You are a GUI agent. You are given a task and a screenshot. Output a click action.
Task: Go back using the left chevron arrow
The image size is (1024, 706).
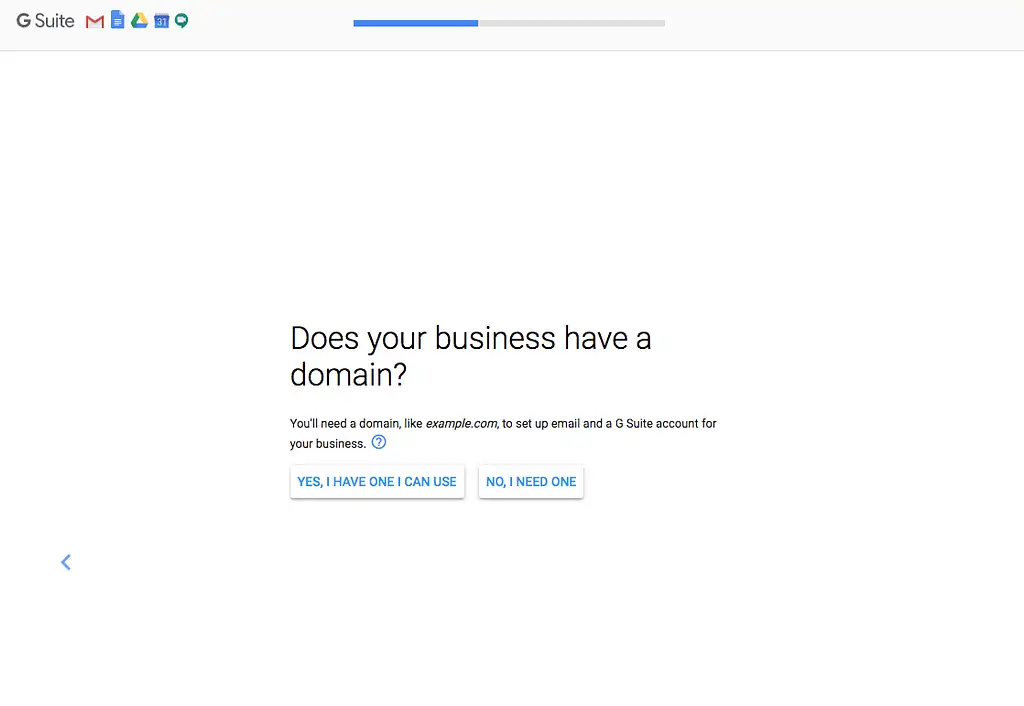click(66, 562)
